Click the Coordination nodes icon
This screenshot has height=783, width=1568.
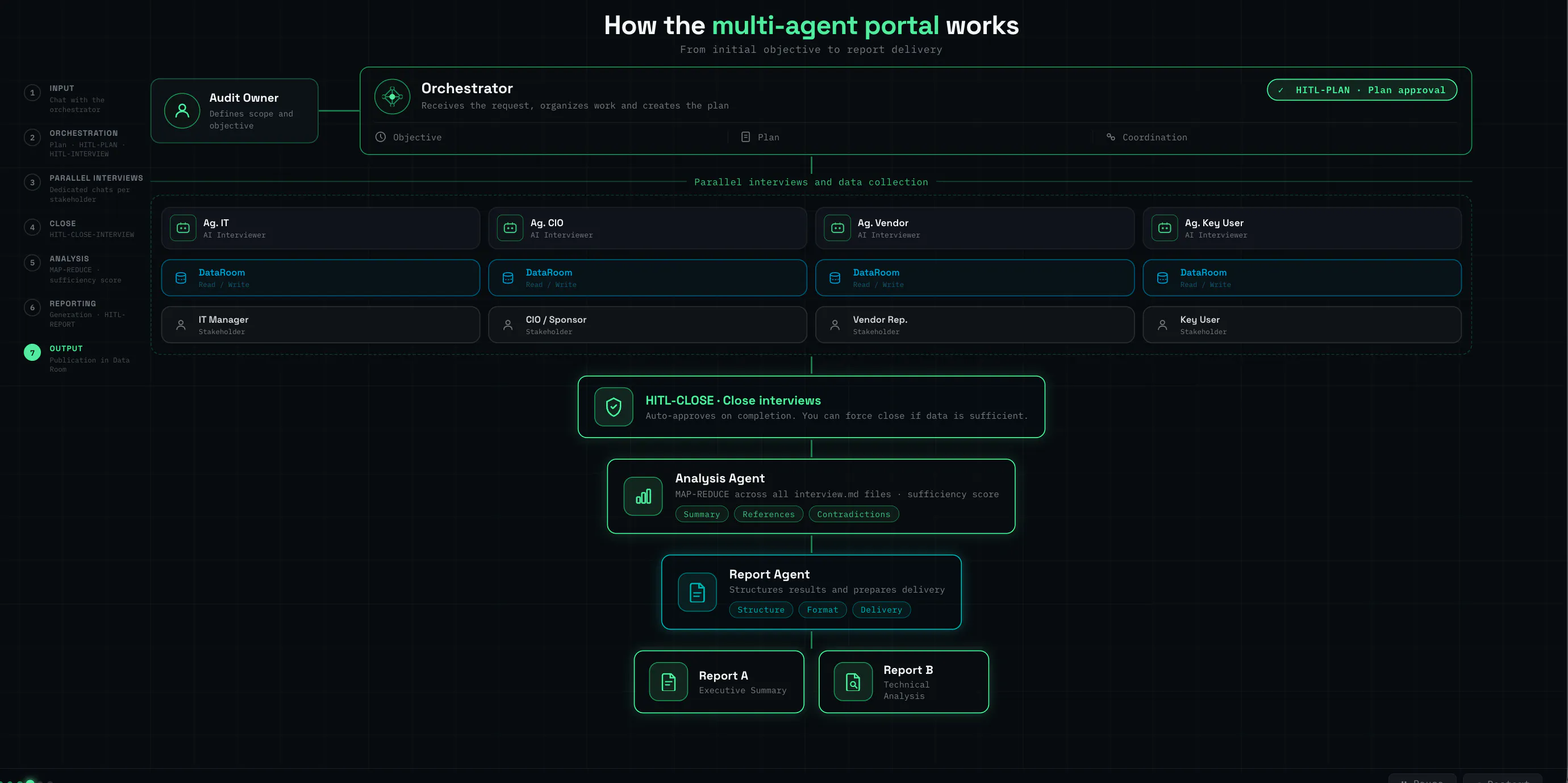point(1110,137)
